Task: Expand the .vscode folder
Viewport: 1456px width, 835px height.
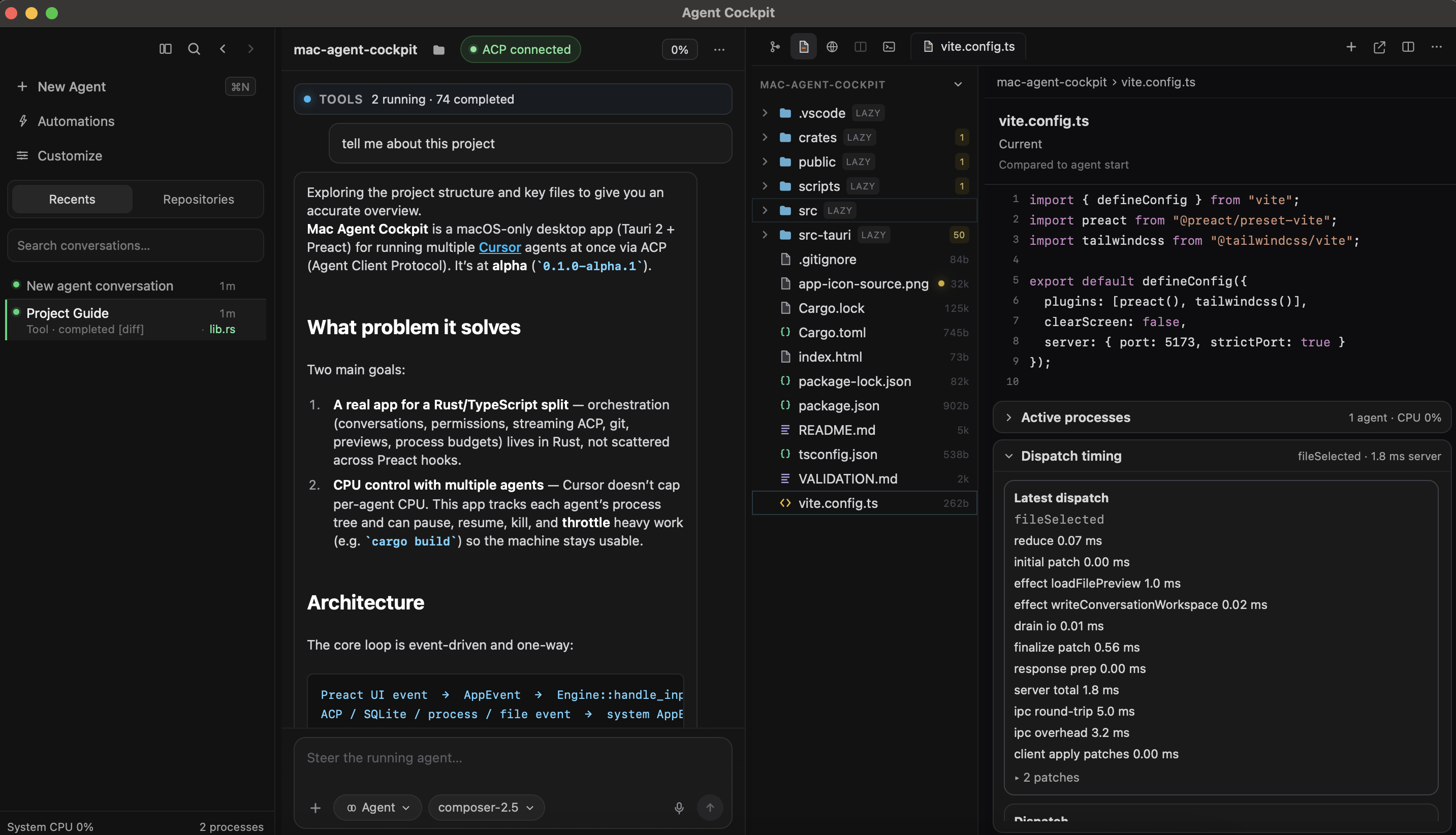Action: click(765, 113)
